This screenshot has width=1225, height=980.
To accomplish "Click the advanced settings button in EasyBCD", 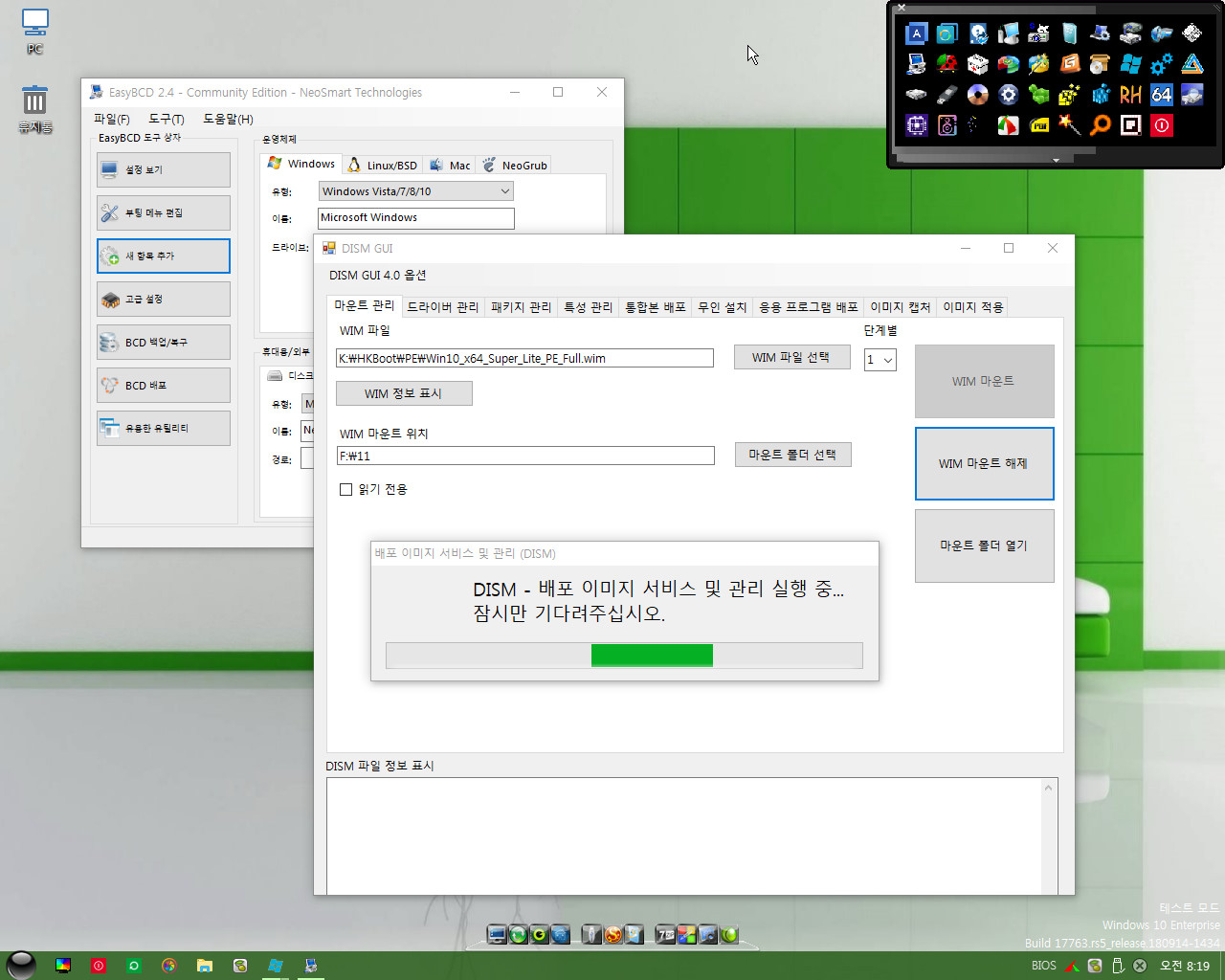I will click(x=164, y=299).
